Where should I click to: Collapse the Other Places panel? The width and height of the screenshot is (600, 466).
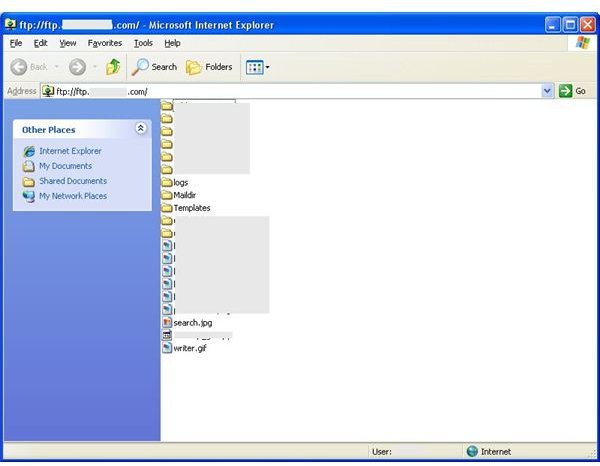coord(140,128)
